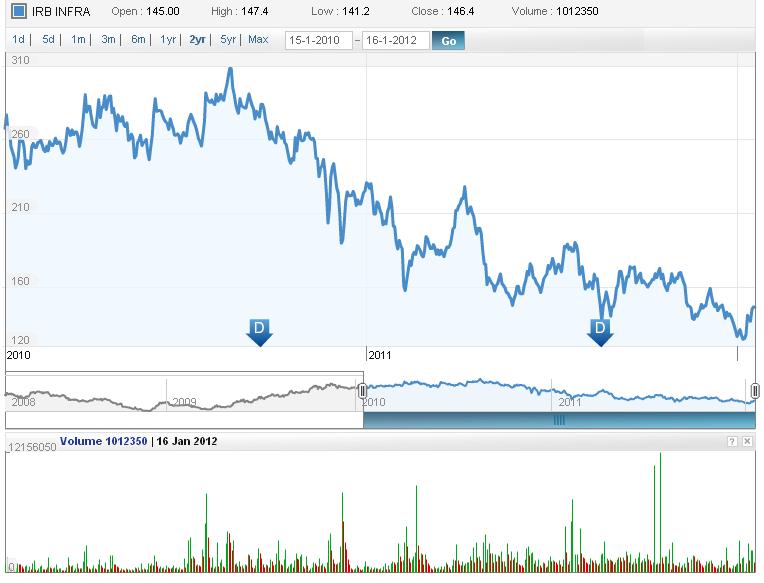The width and height of the screenshot is (764, 583).
Task: Show the 6m time range
Action: (138, 40)
